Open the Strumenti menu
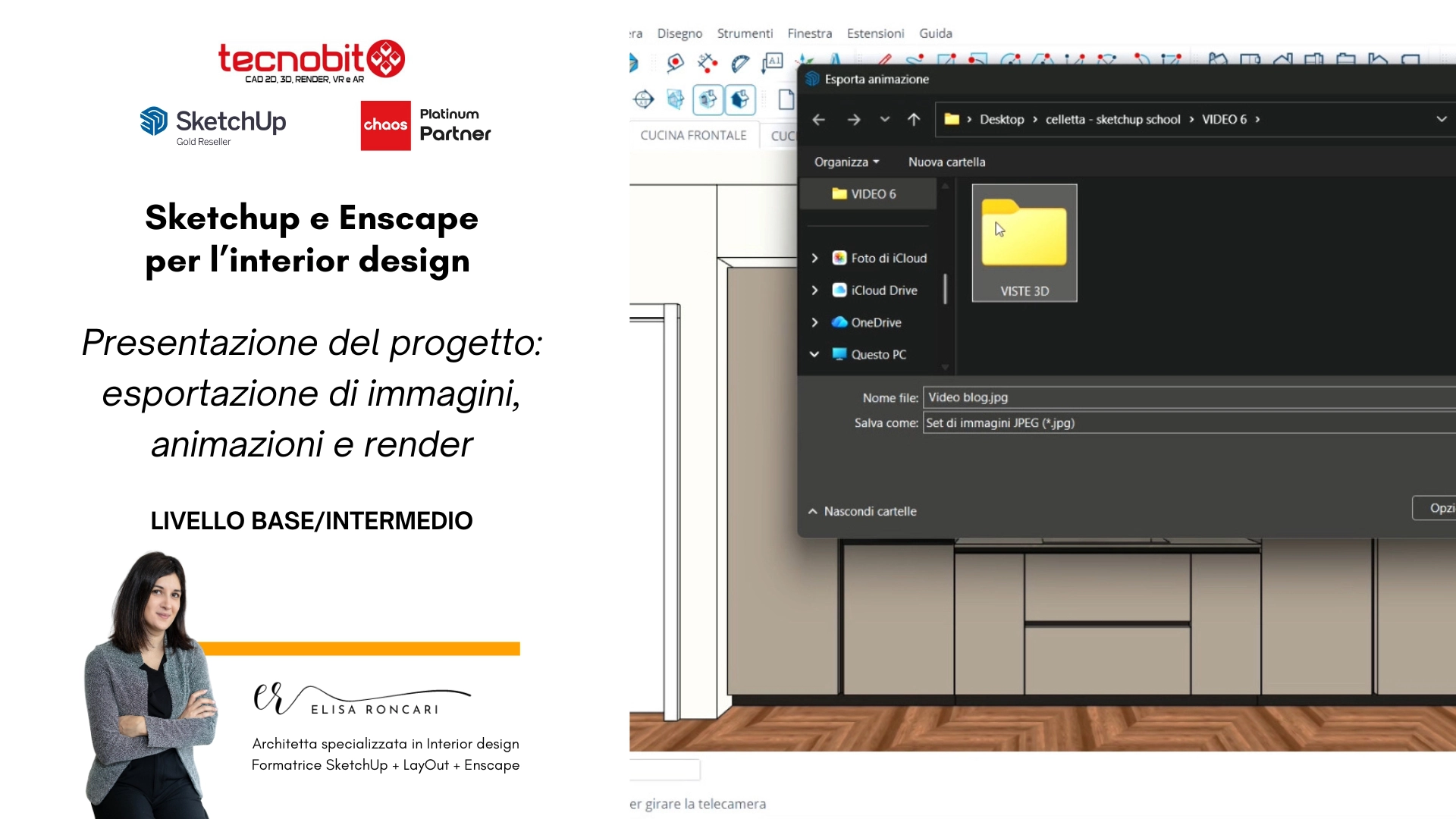Screen dimensions: 1456x819 [745, 33]
